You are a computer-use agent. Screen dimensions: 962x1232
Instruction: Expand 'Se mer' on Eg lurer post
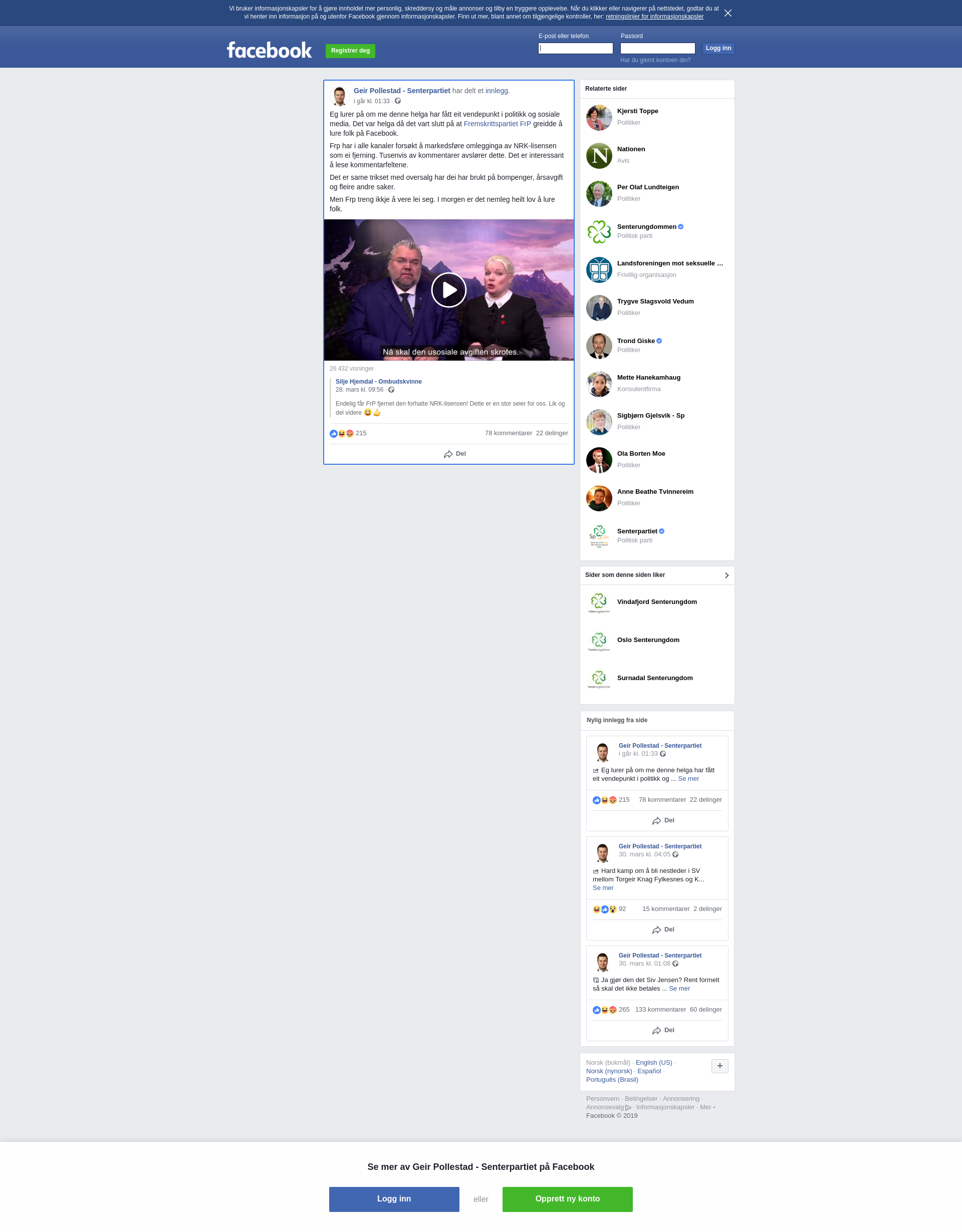[688, 778]
